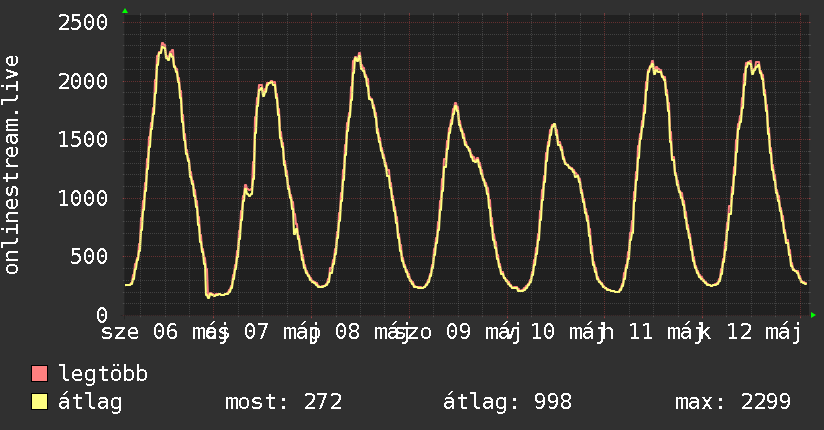Click the 500 y-axis label

click(89, 257)
